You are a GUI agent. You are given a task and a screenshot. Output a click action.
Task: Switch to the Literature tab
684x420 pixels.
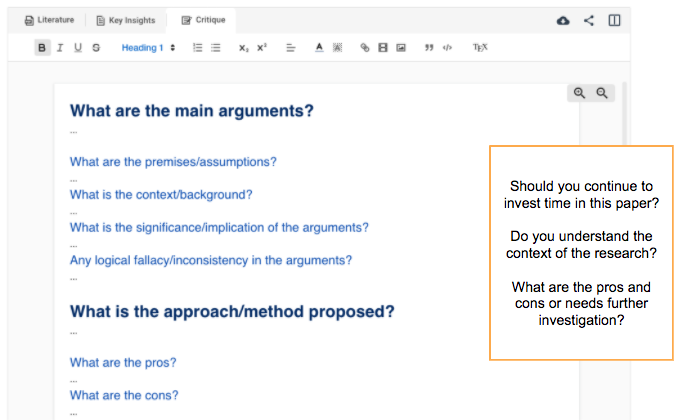[49, 20]
